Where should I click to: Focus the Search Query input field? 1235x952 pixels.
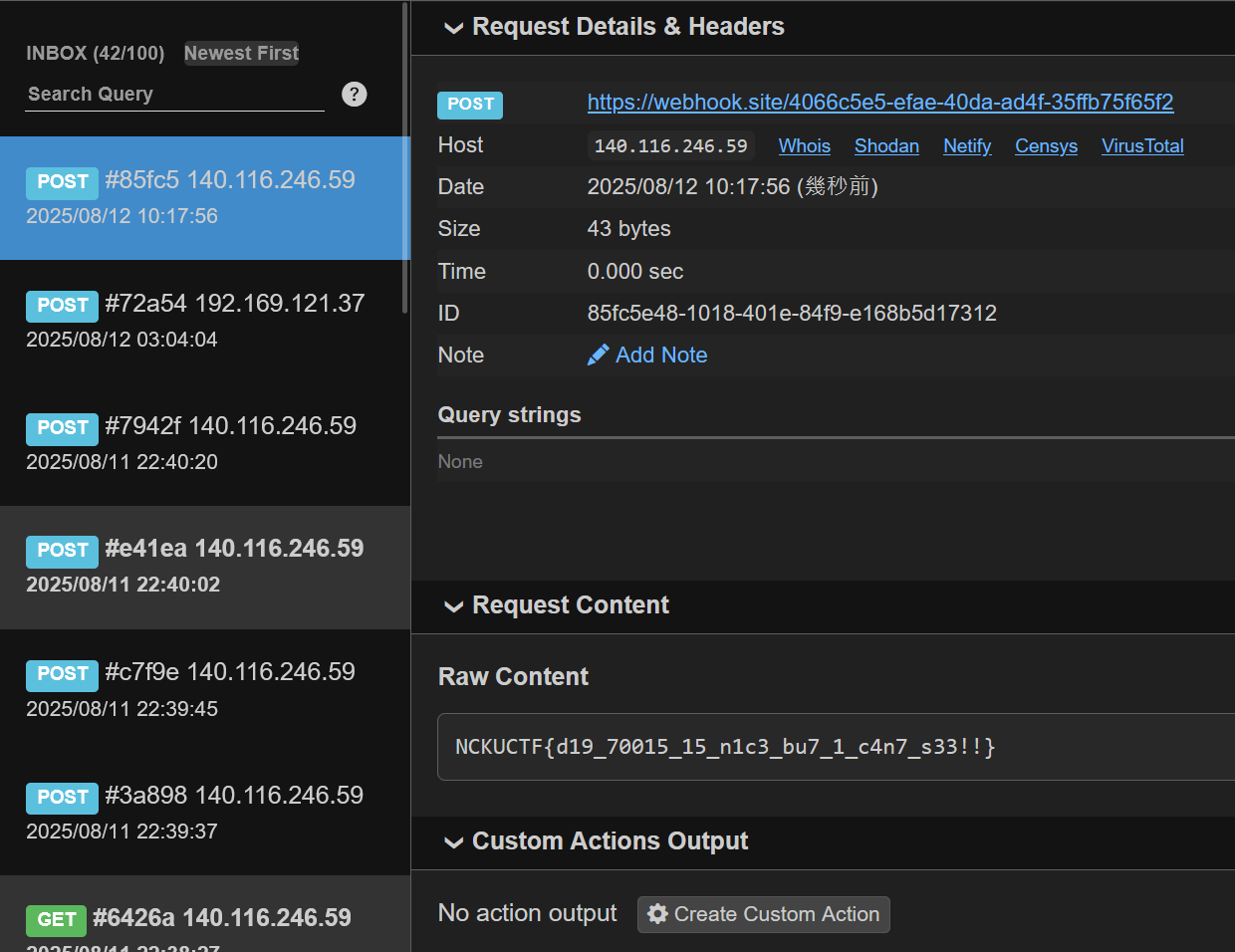[174, 95]
